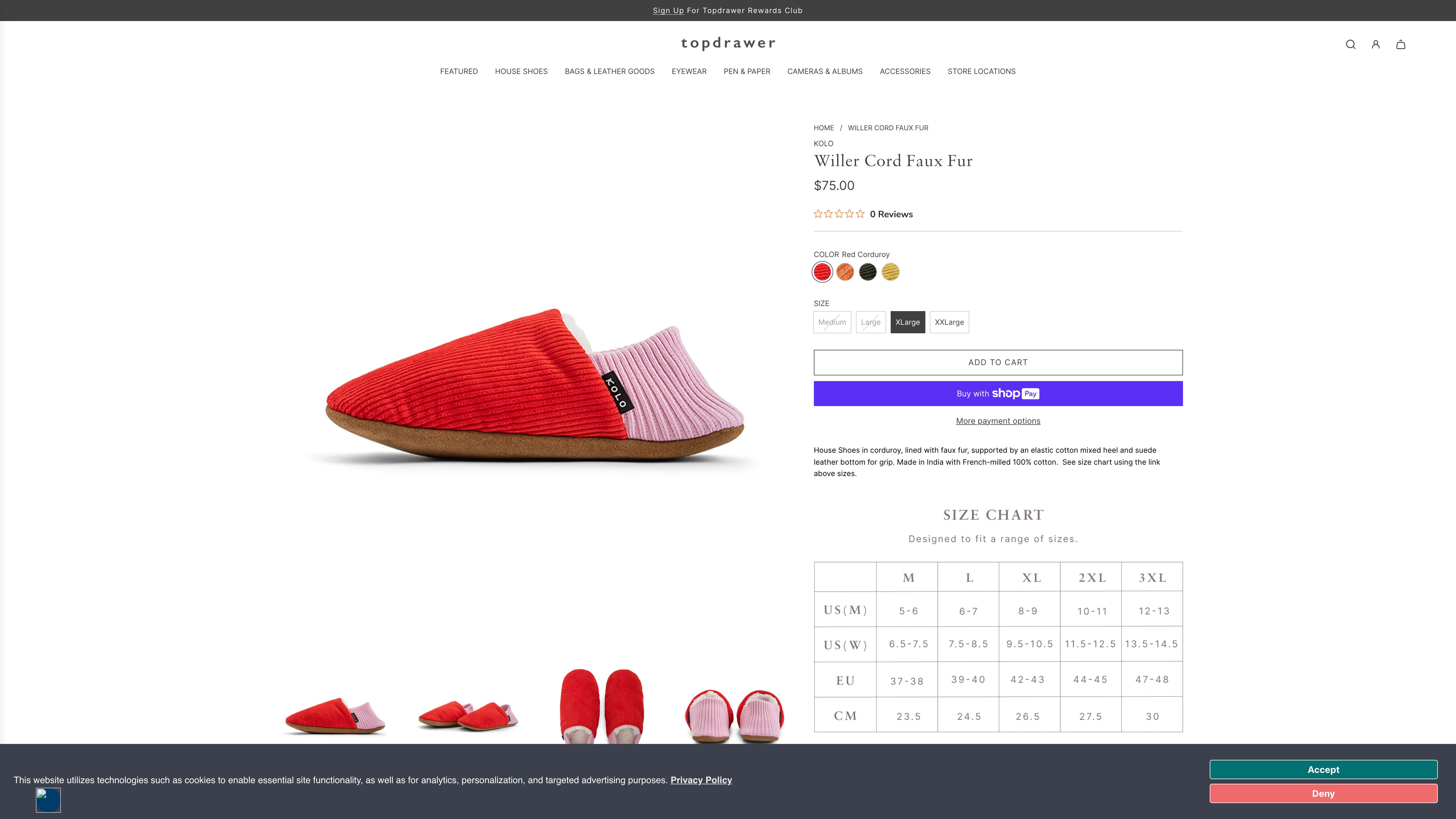The height and width of the screenshot is (819, 1456).
Task: Select Medium size option
Action: (x=832, y=322)
